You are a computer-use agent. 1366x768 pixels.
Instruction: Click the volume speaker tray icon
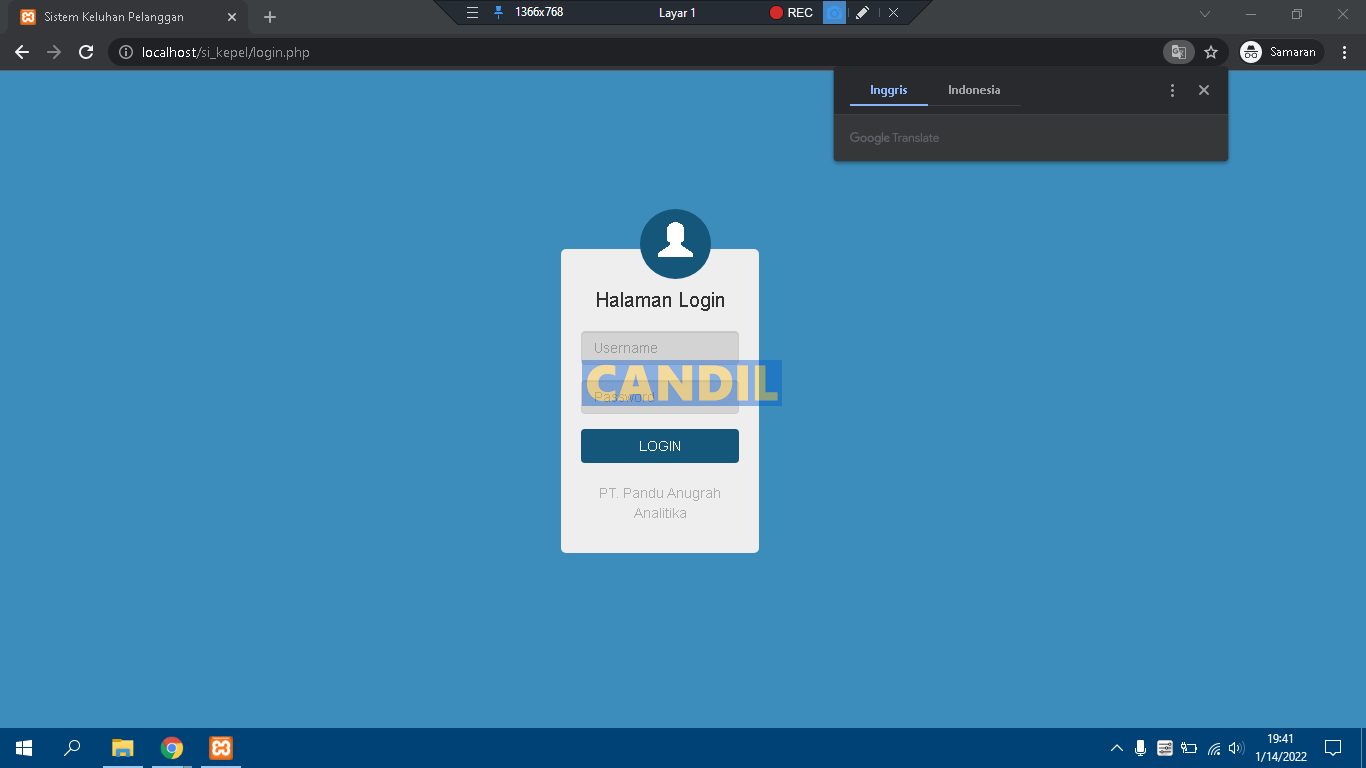pyautogui.click(x=1237, y=748)
